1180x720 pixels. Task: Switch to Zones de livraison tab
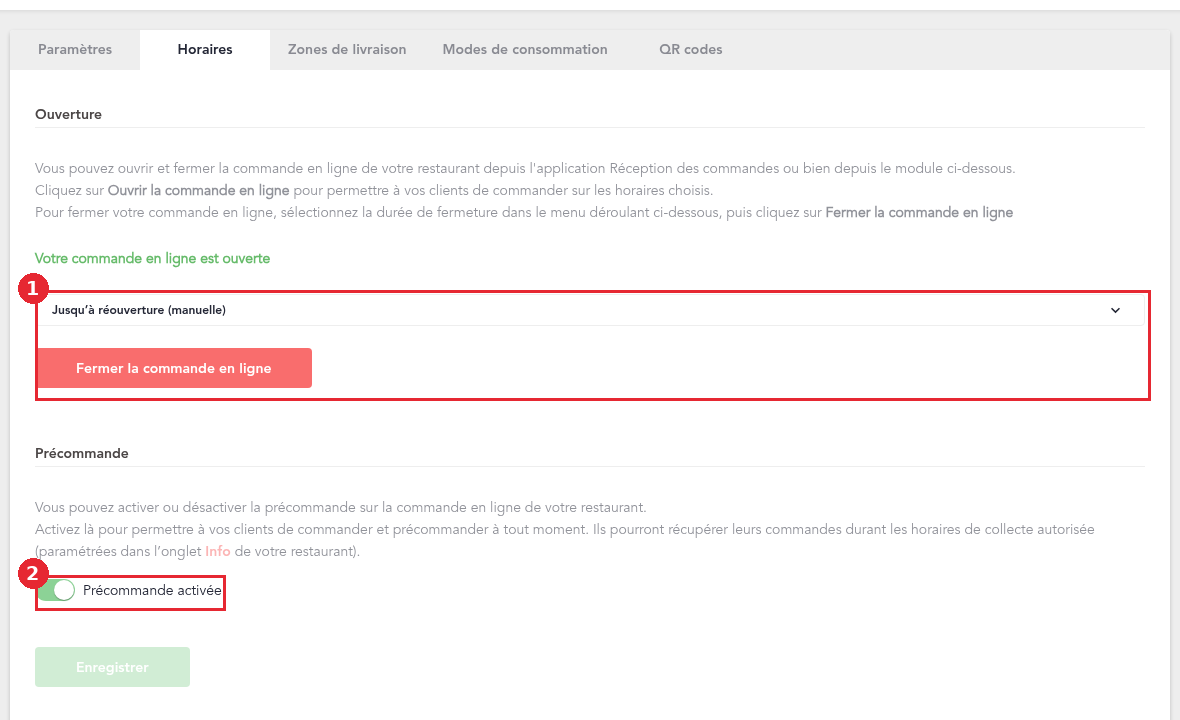347,50
